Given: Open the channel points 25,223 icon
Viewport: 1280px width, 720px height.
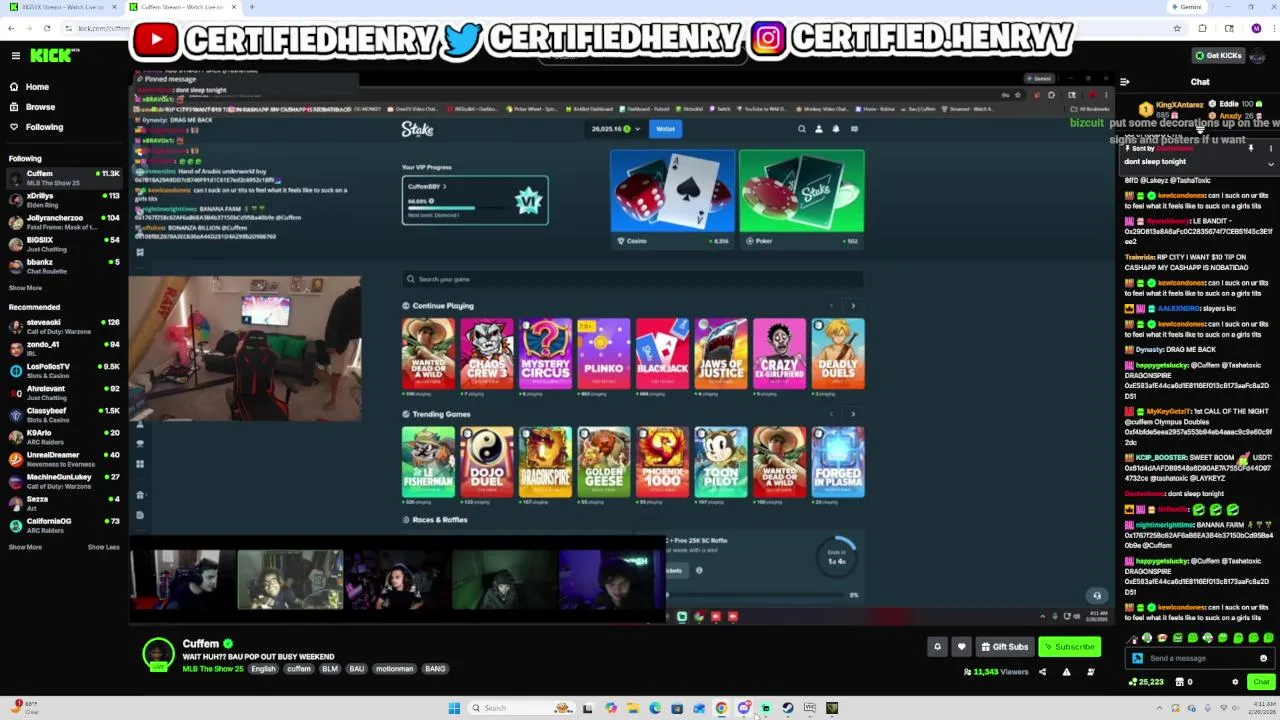Looking at the screenshot, I should click(x=1145, y=682).
